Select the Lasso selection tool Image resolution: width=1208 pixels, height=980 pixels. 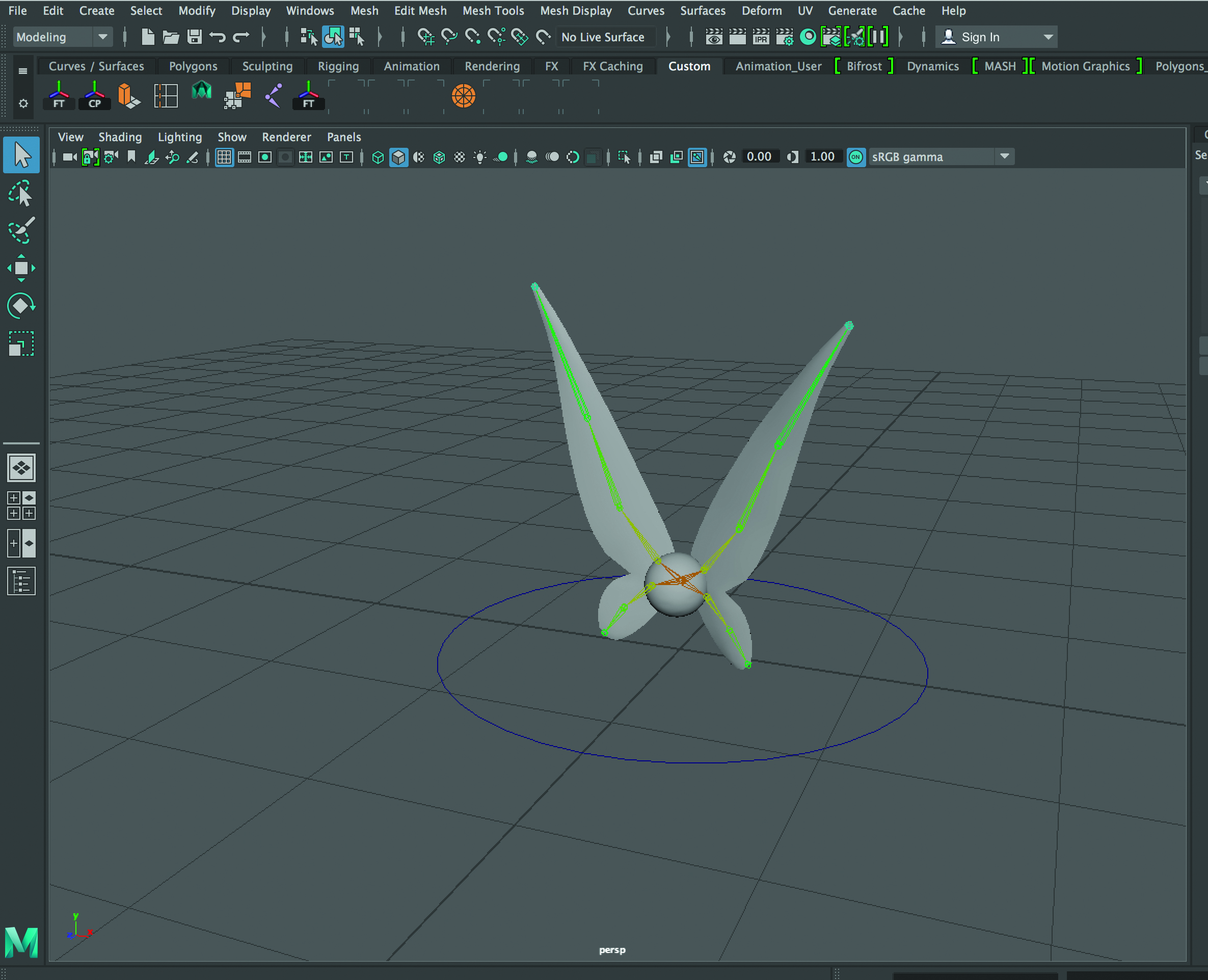(x=21, y=193)
